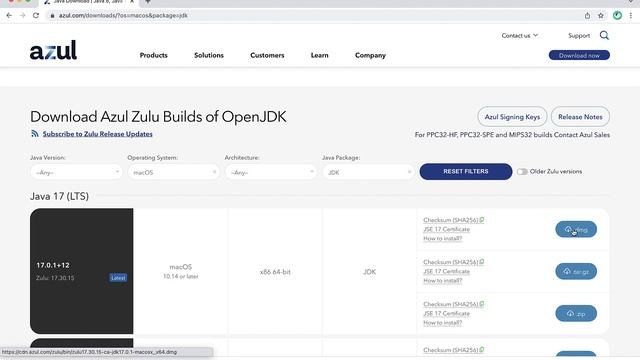This screenshot has height=360, width=640.
Task: Open Checksum (SHA256) link in .dmg row
Action: [x=451, y=220]
